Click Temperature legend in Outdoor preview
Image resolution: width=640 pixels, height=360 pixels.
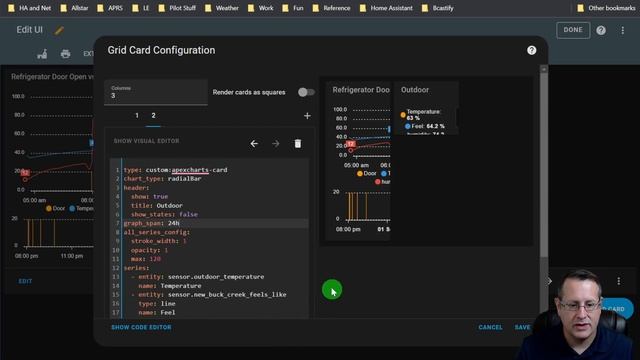click(x=420, y=115)
